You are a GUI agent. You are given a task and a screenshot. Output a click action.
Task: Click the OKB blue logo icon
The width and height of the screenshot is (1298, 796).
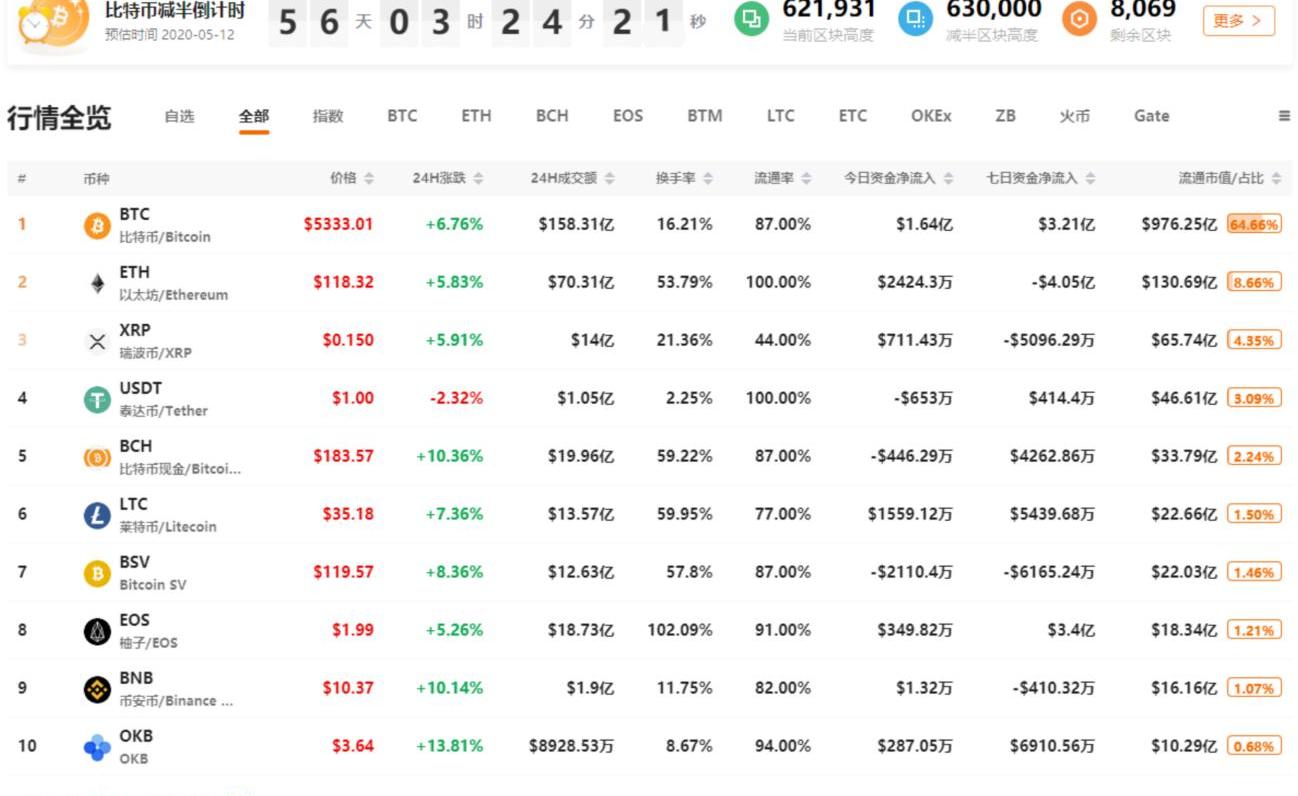pos(97,747)
